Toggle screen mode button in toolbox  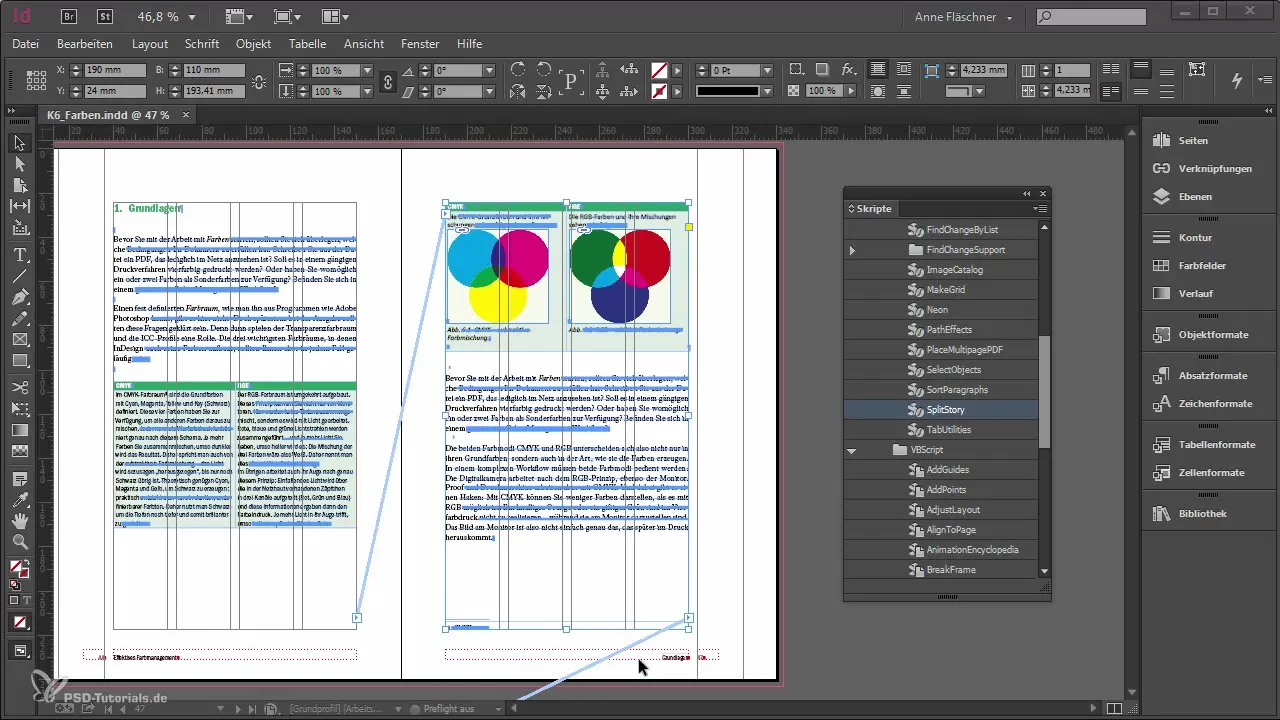(20, 650)
